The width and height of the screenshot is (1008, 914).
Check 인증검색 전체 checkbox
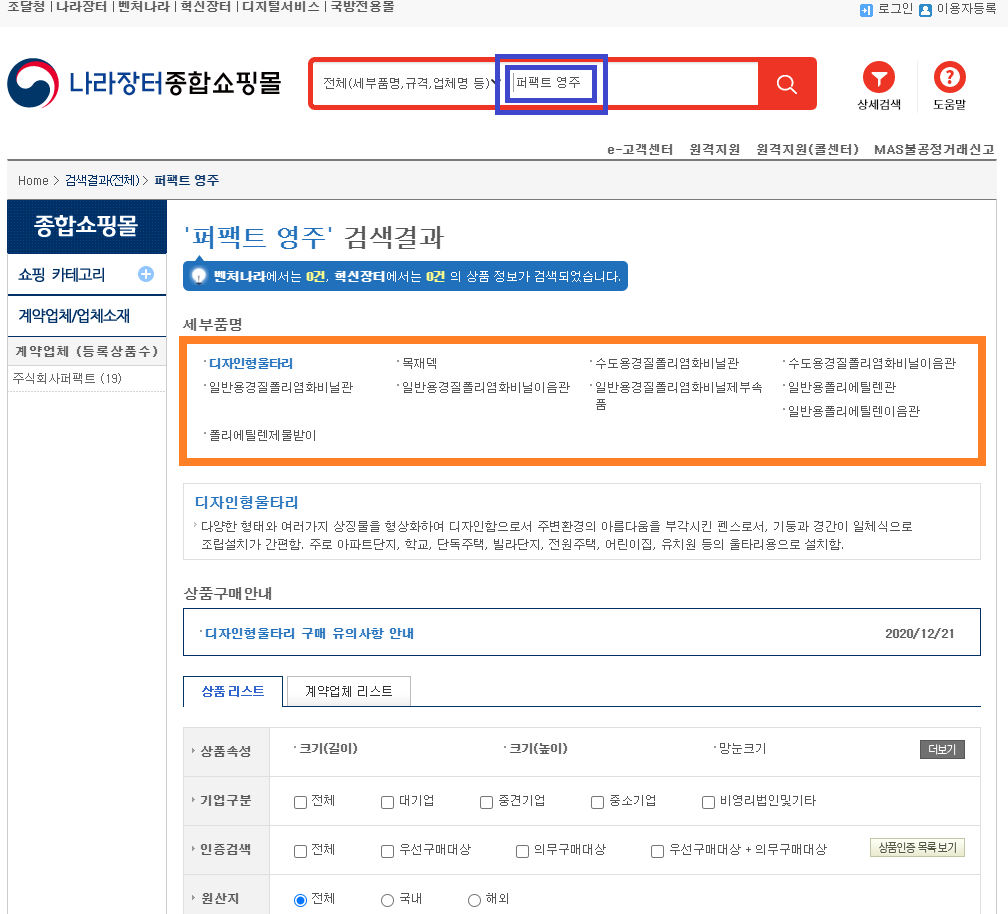coord(300,851)
